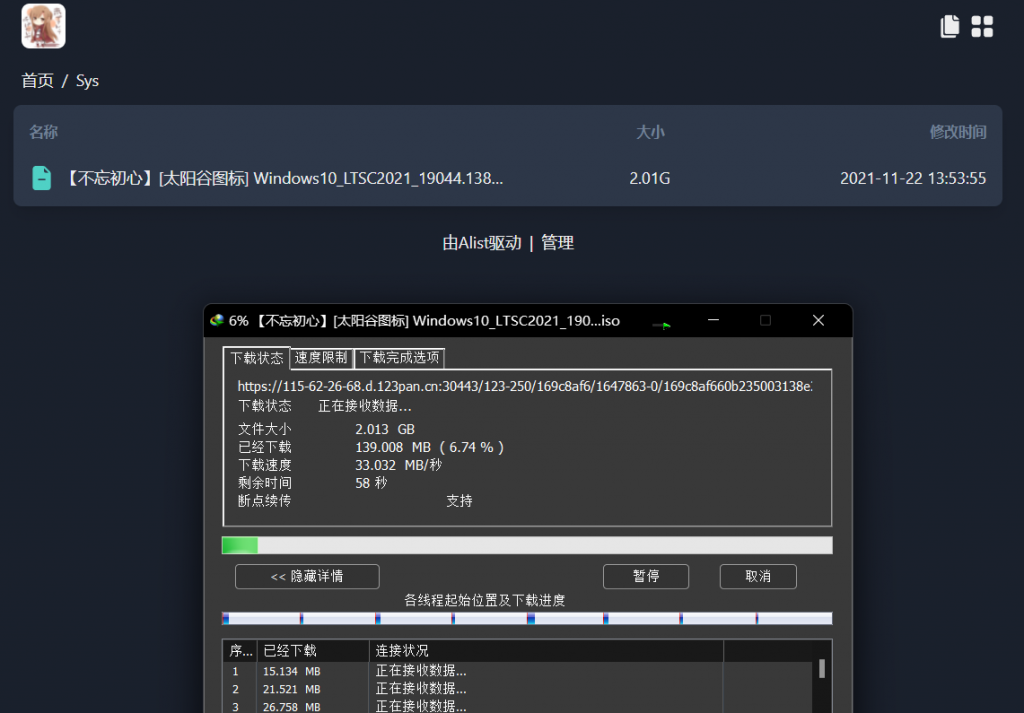
Task: Click the teal file icon beside Windows10_LTSC2021
Action: point(42,178)
